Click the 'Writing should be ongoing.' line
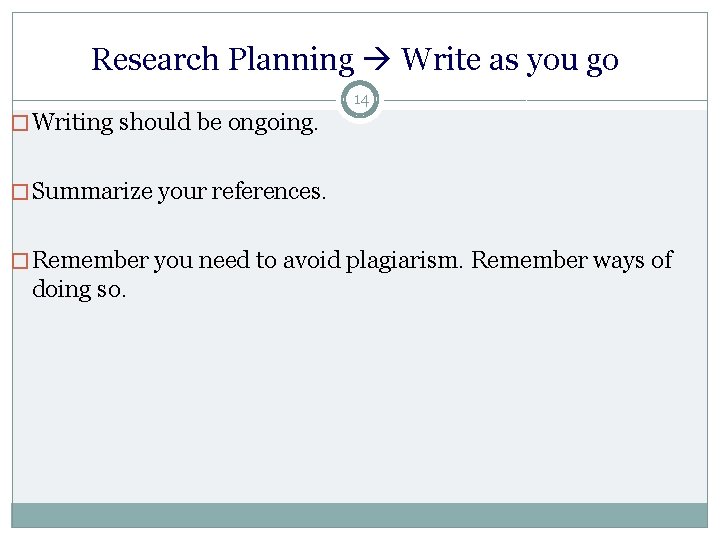This screenshot has width=720, height=540. (176, 124)
